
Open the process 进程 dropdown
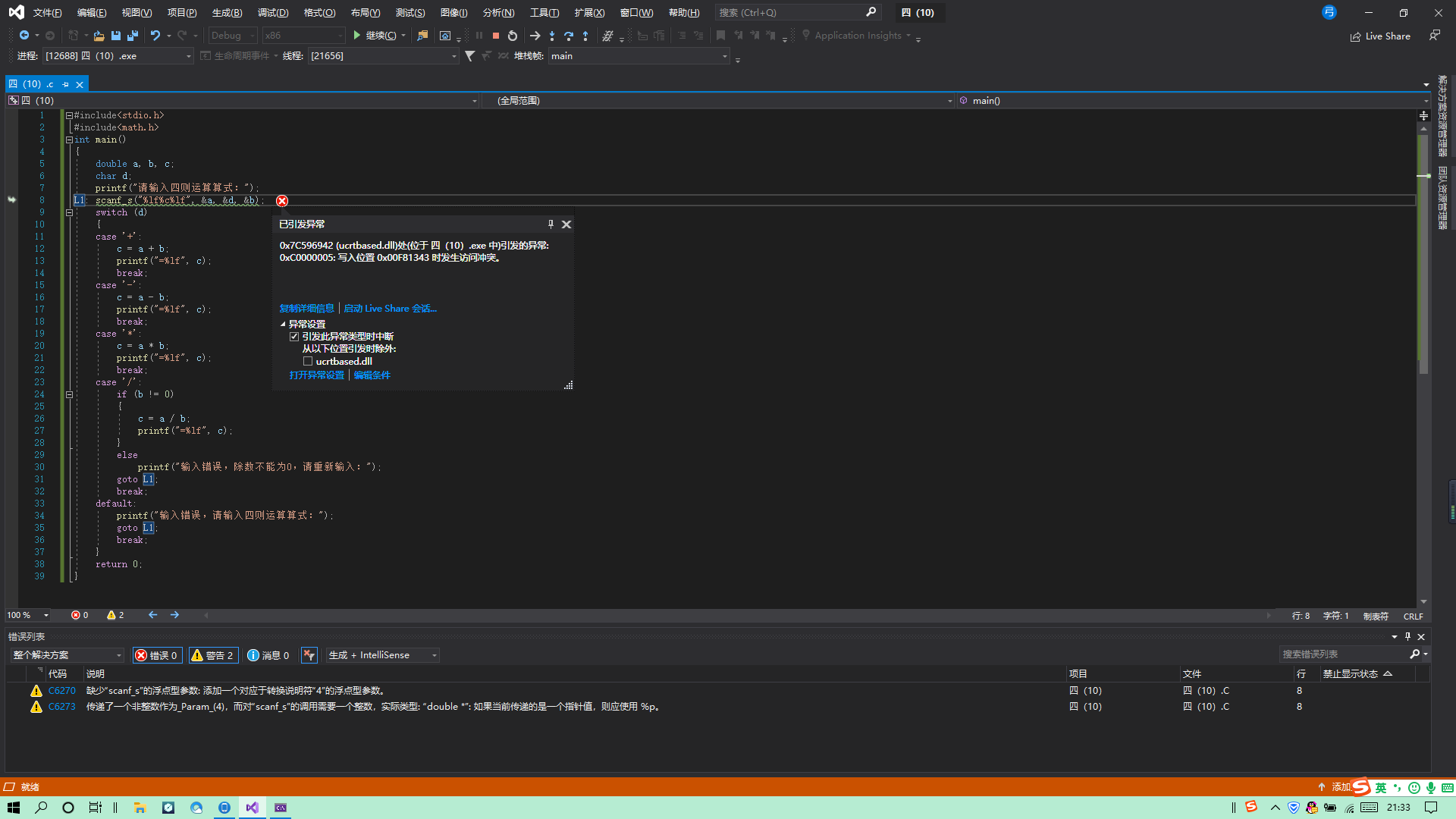click(x=118, y=56)
